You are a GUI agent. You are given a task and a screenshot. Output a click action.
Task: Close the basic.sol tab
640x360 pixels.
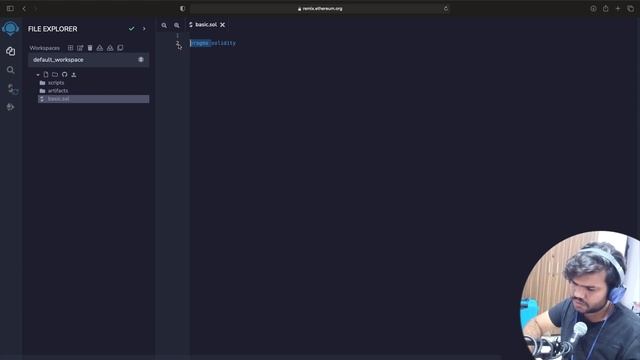pyautogui.click(x=222, y=25)
